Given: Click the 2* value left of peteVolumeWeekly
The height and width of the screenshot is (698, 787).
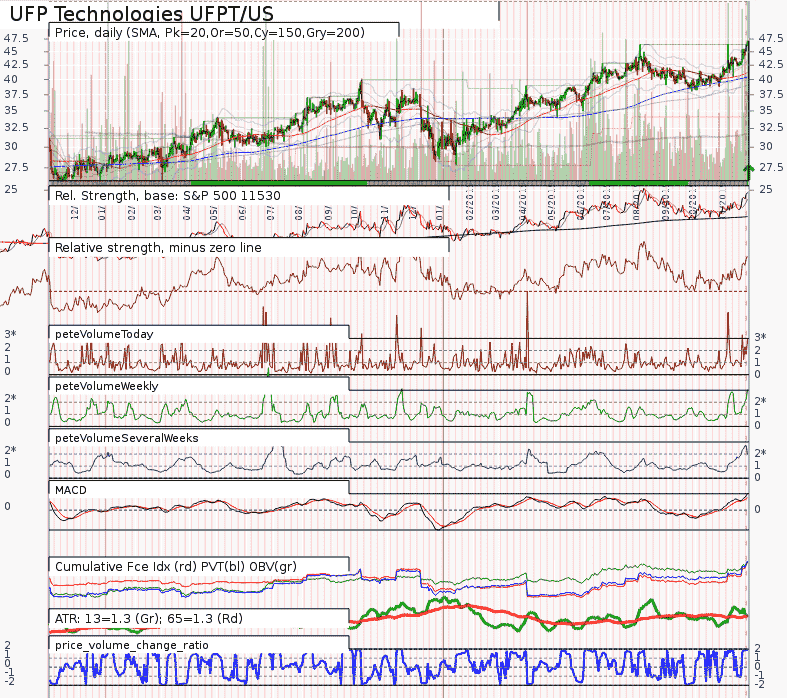Looking at the screenshot, I should [x=11, y=398].
